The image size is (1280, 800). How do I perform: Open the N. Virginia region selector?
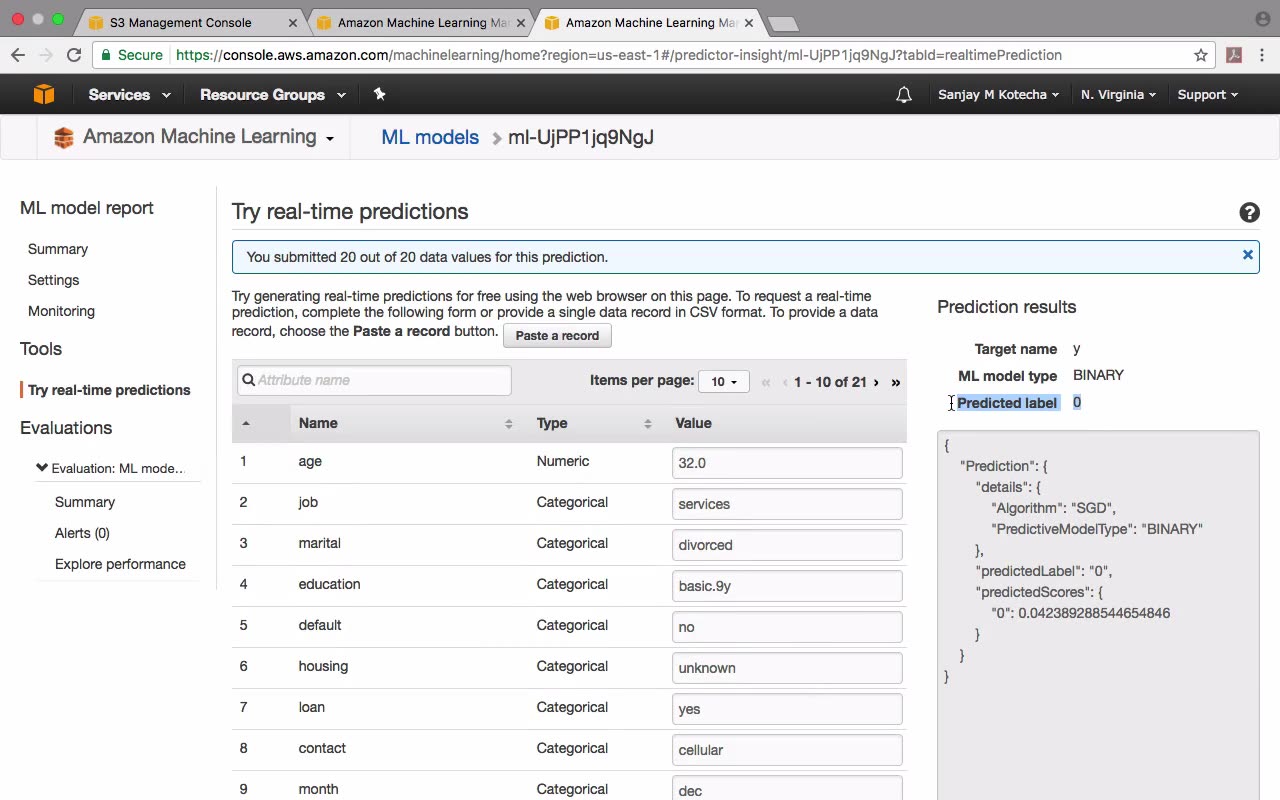click(x=1118, y=95)
